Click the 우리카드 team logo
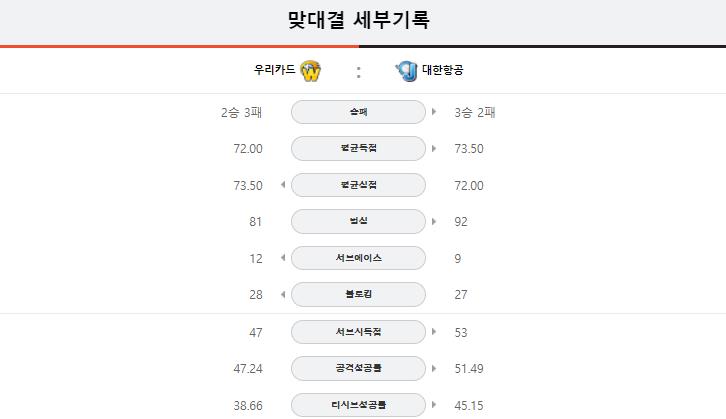The image size is (726, 419). tap(310, 71)
